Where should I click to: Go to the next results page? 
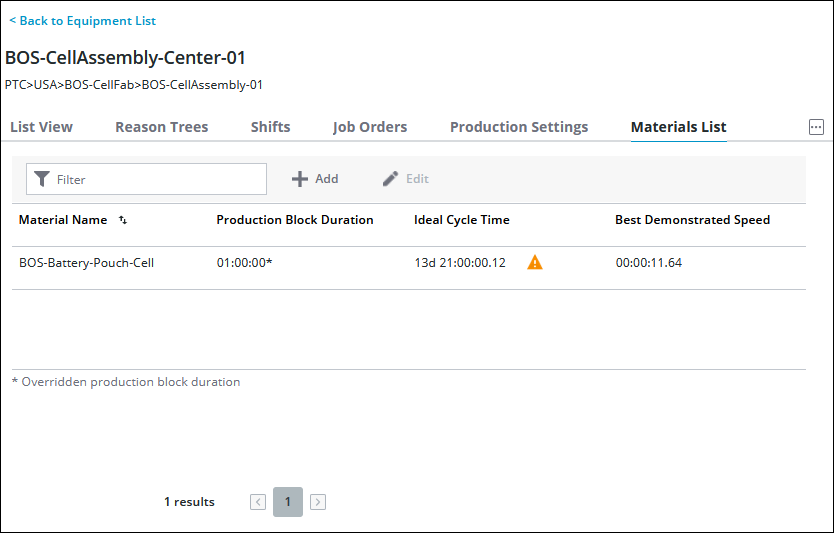click(318, 502)
